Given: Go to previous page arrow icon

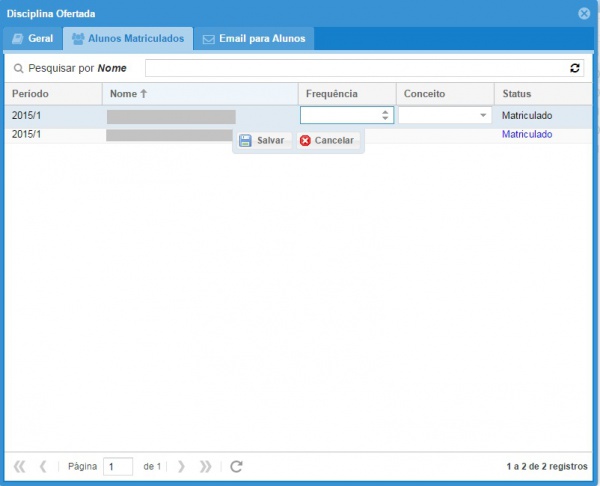Looking at the screenshot, I should [x=43, y=466].
